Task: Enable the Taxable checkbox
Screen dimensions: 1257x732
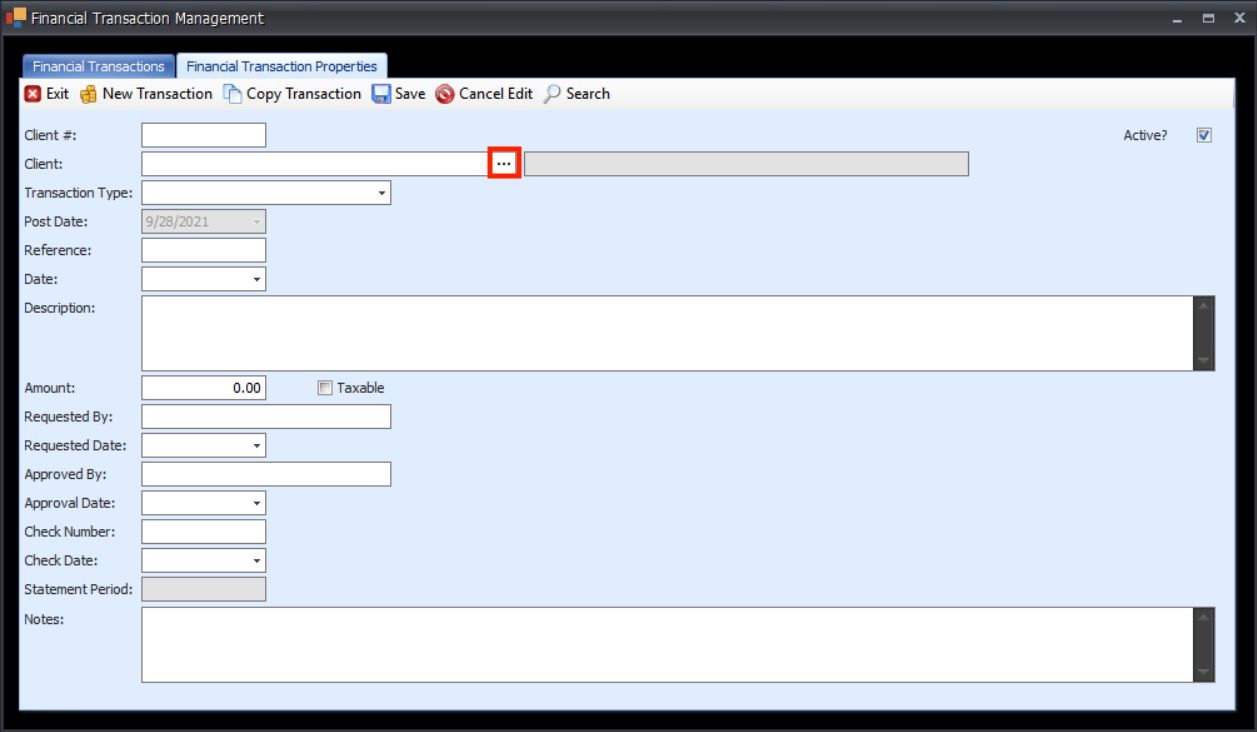Action: coord(324,388)
